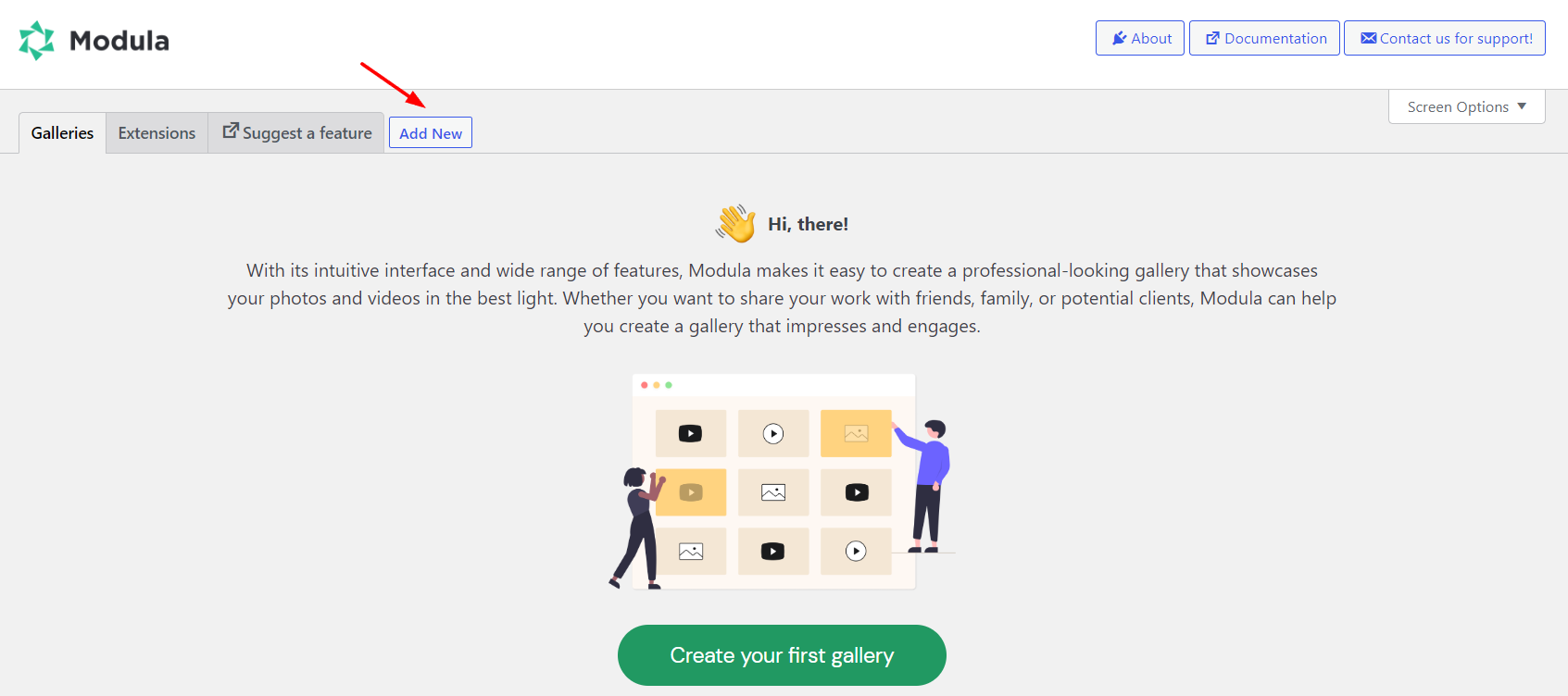Screen dimensions: 1568x696
Task: Open the Suggest a feature tab
Action: (x=296, y=132)
